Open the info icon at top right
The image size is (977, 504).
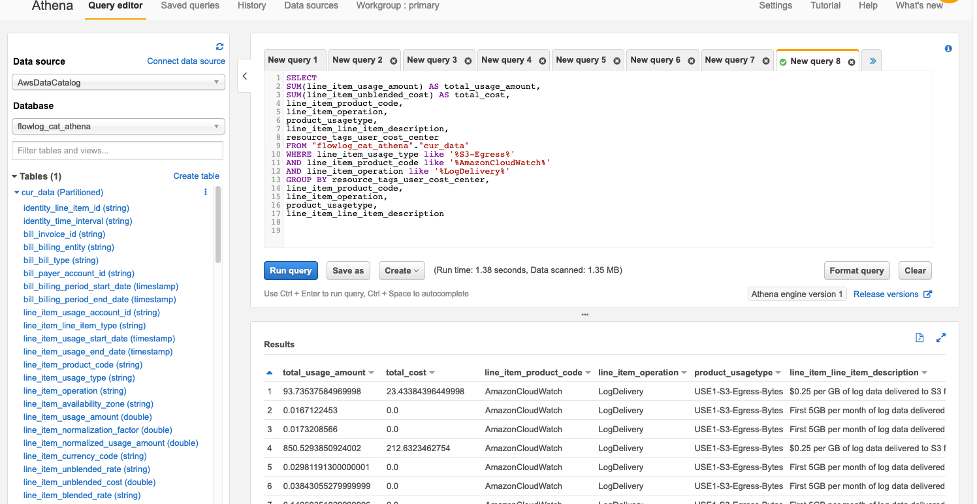coord(948,49)
